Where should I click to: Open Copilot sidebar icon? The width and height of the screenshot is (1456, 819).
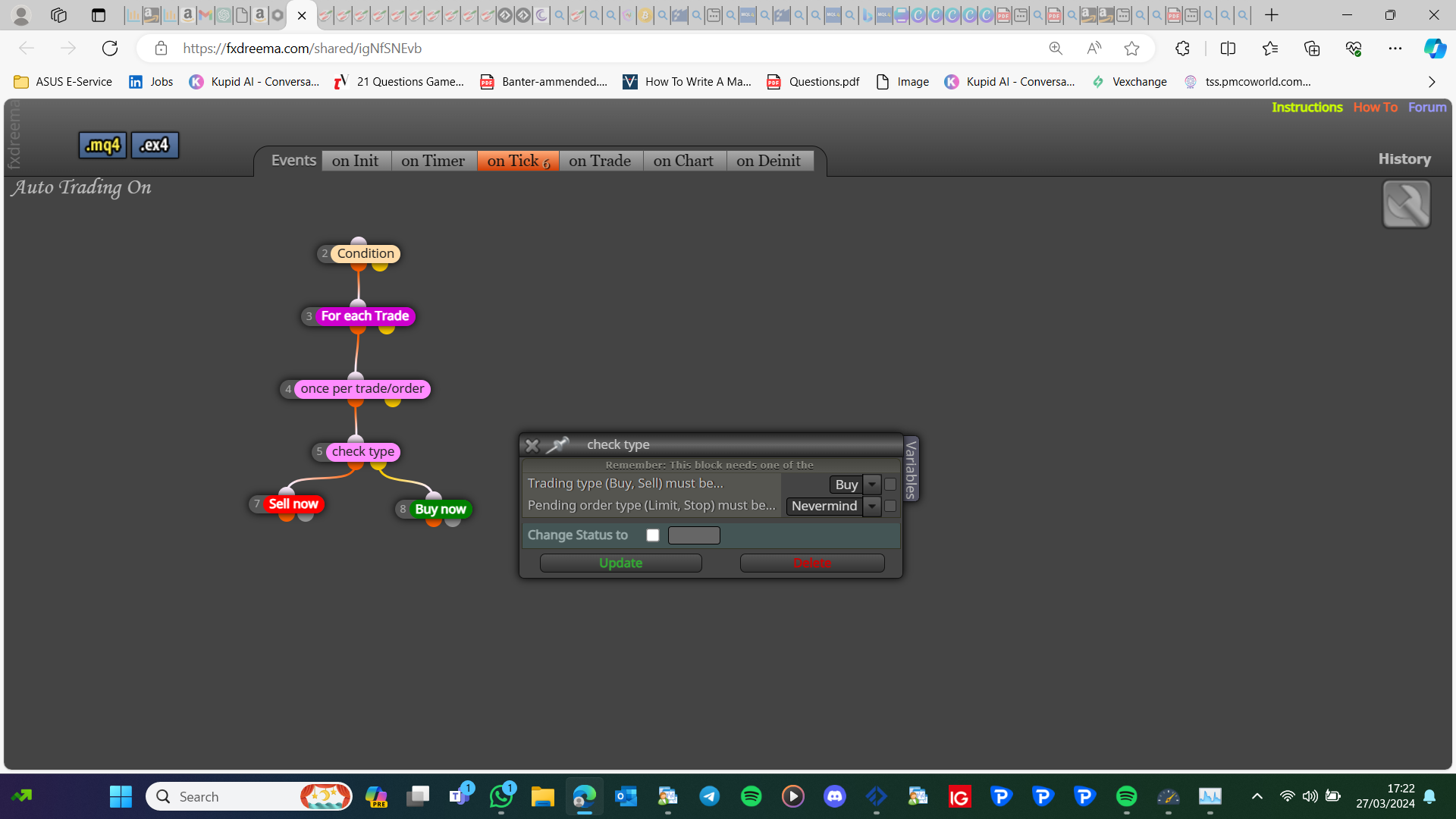click(x=1435, y=49)
